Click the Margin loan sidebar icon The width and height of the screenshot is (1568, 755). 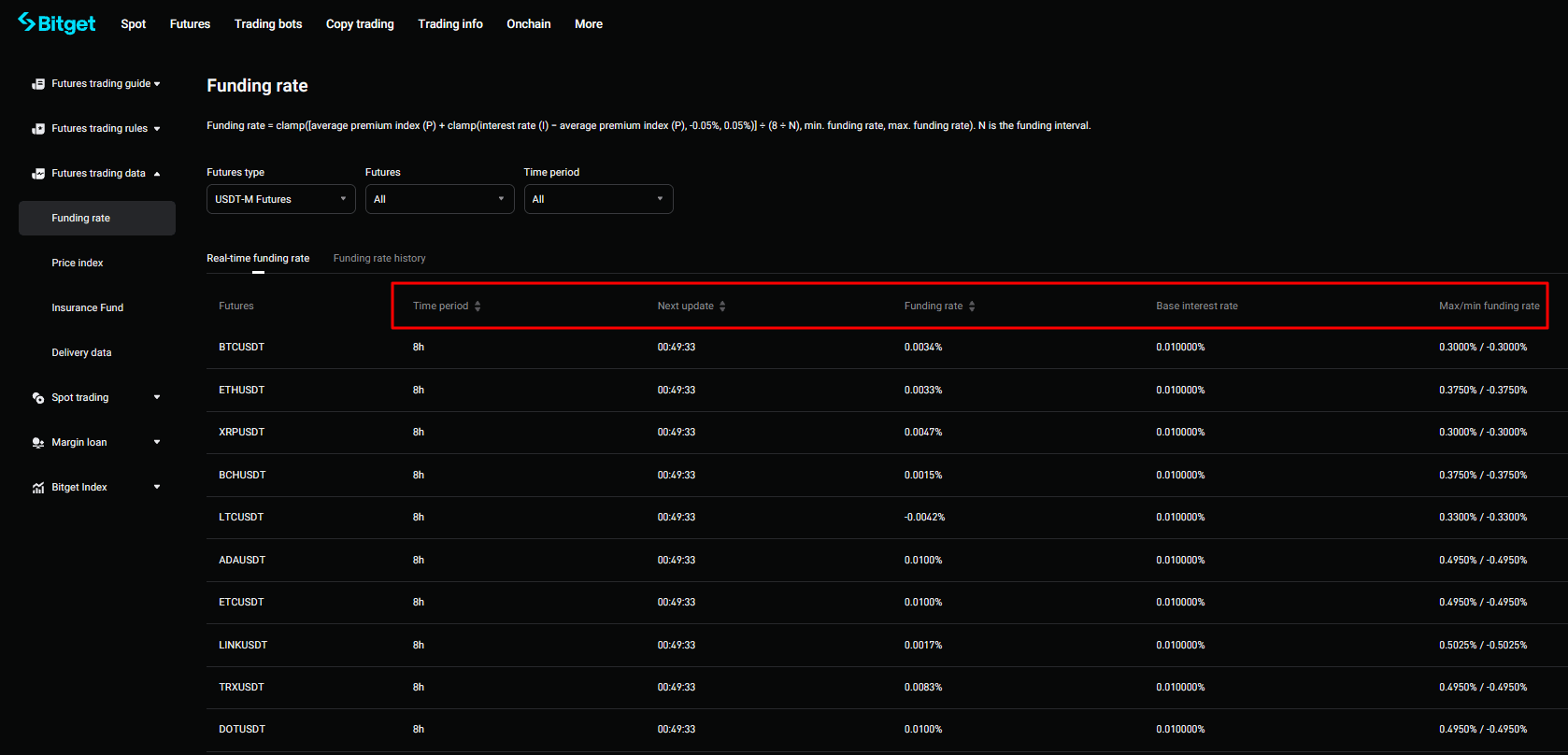tap(38, 443)
